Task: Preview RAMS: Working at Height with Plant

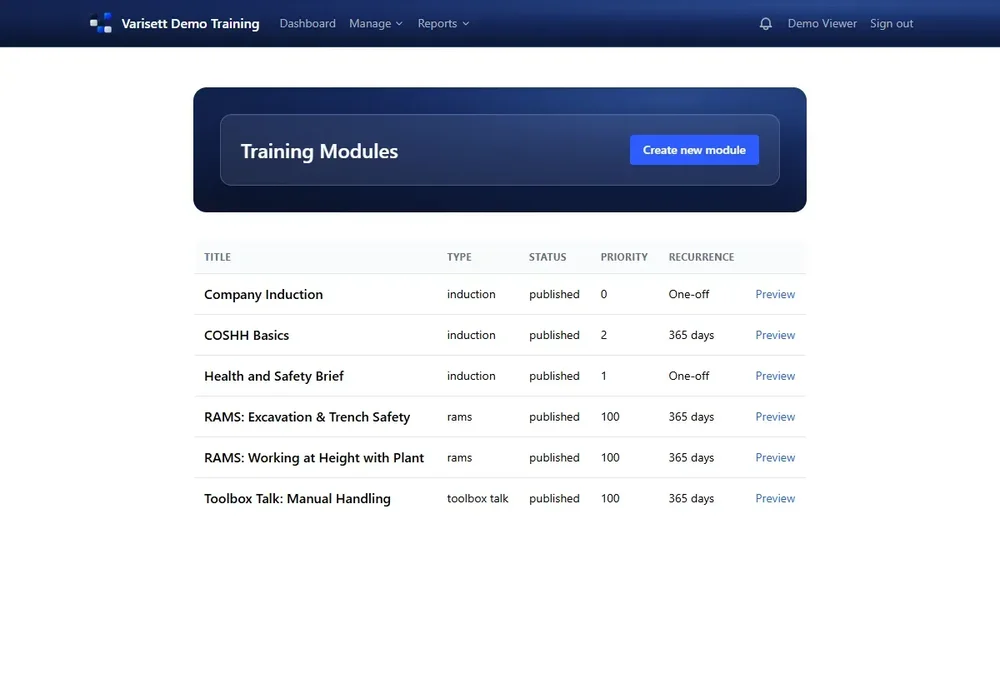Action: pos(775,457)
